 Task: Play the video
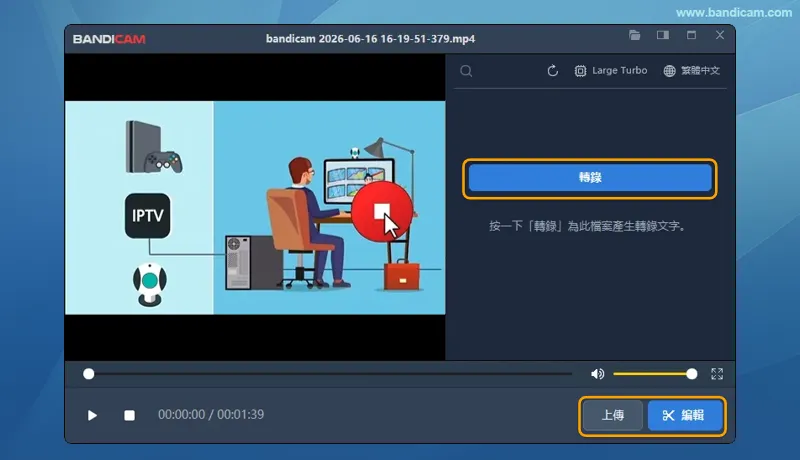click(92, 415)
